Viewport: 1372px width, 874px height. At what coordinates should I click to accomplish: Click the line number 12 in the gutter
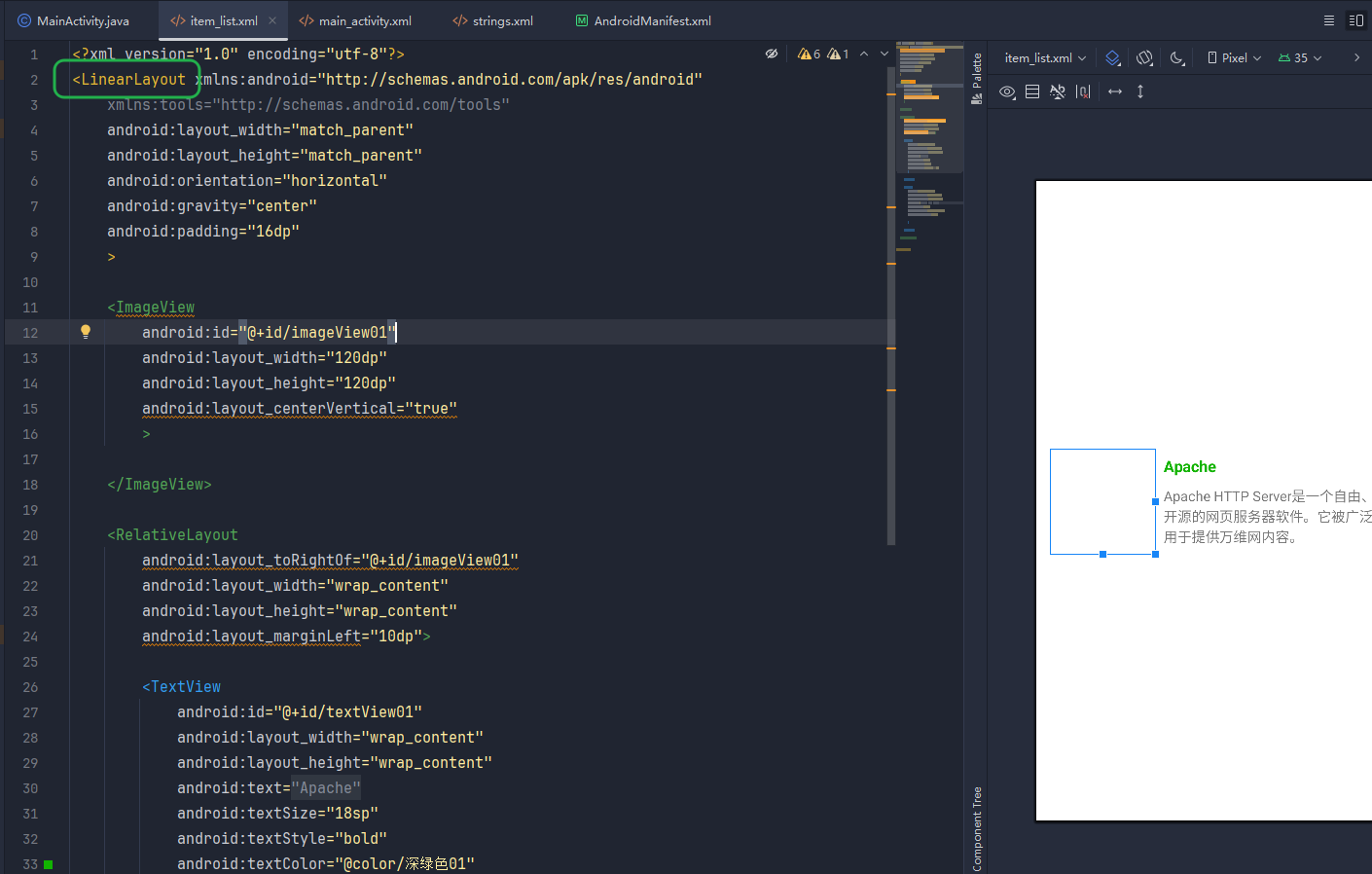[30, 333]
